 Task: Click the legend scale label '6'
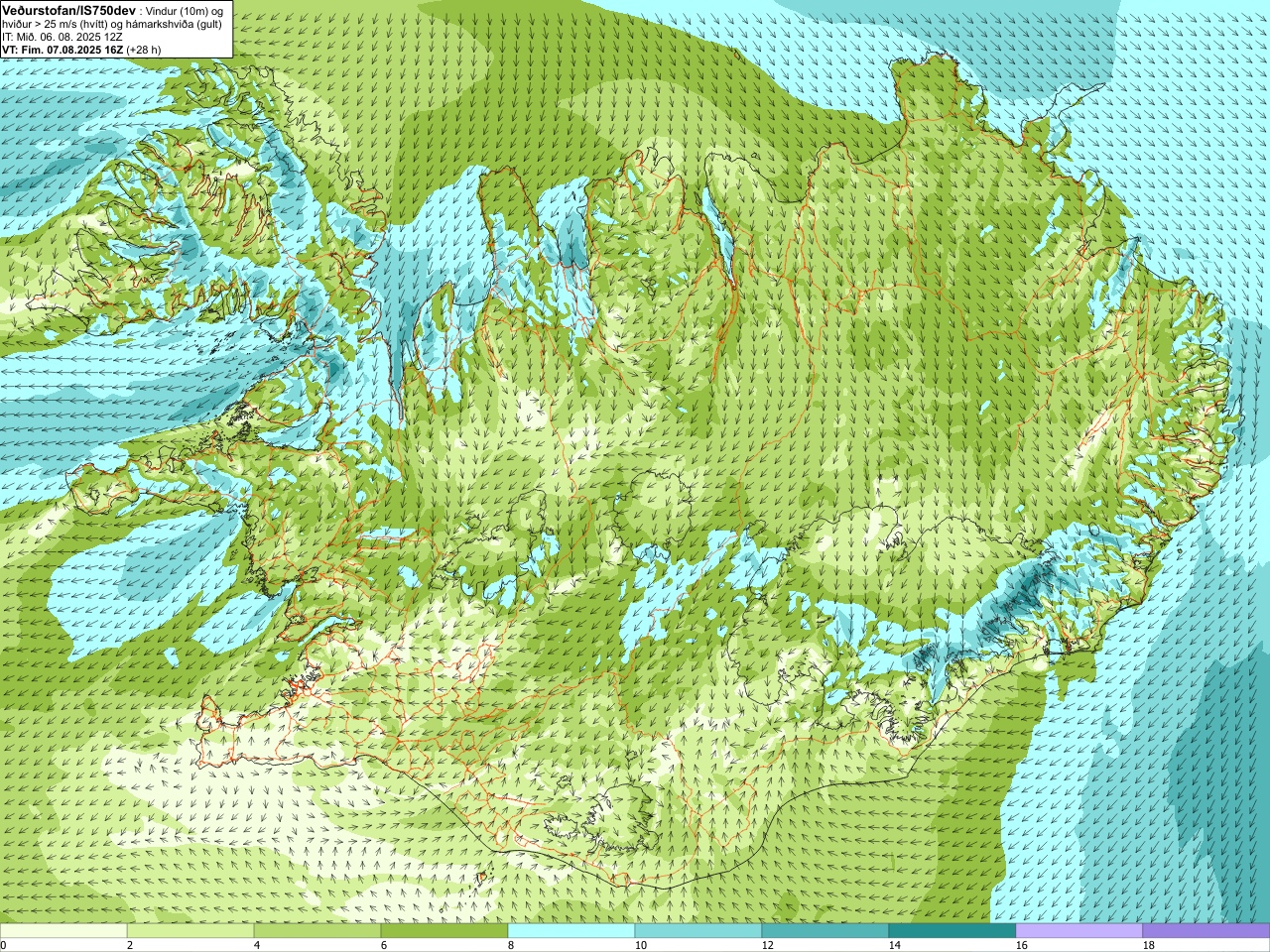(x=384, y=946)
